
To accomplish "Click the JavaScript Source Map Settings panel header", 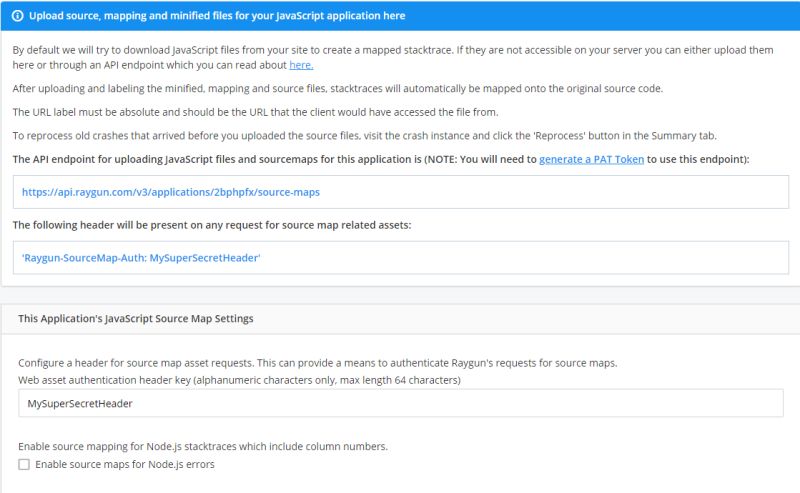I will [136, 319].
